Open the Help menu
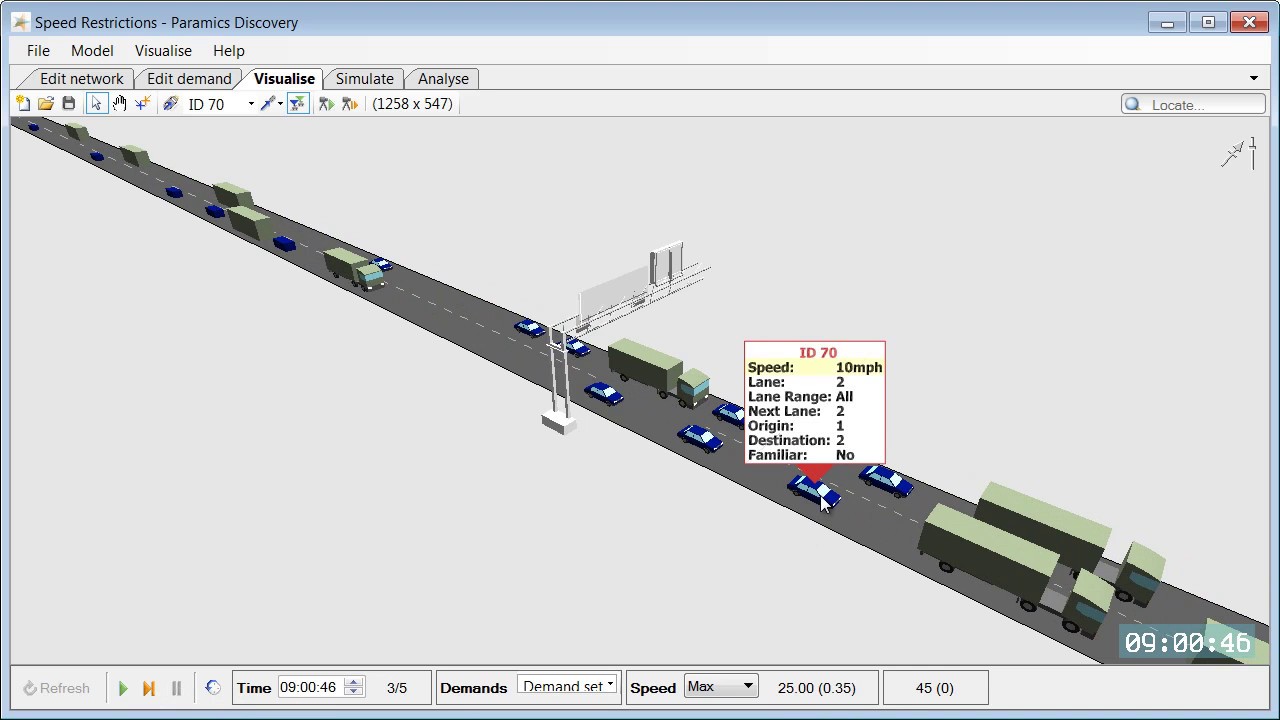Image resolution: width=1280 pixels, height=720 pixels. 229,50
